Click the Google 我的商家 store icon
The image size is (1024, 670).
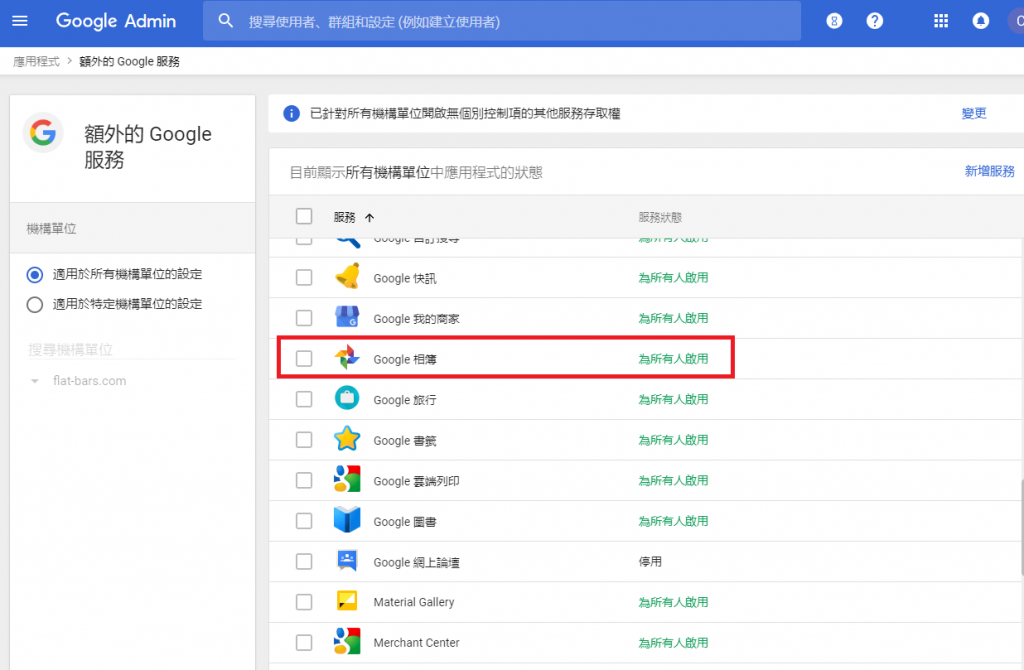point(347,317)
